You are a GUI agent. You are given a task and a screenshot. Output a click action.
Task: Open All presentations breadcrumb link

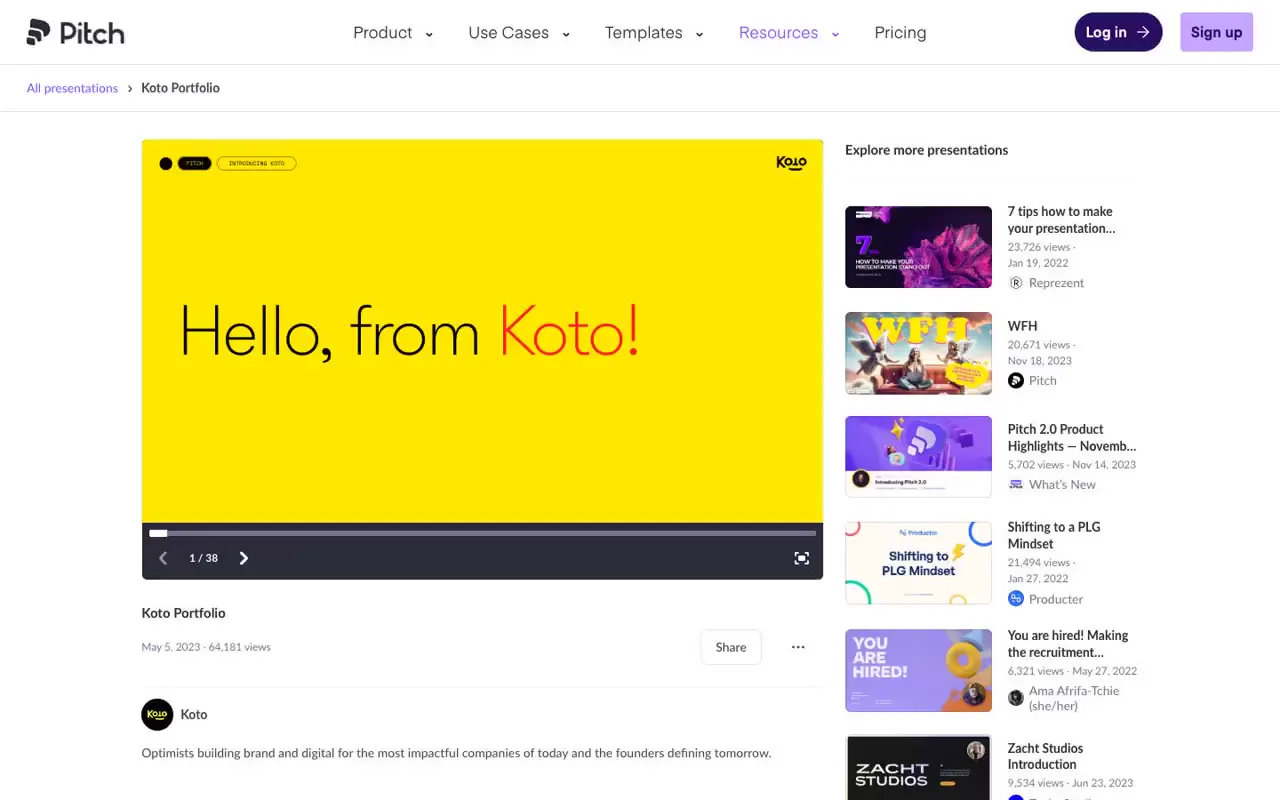(72, 88)
